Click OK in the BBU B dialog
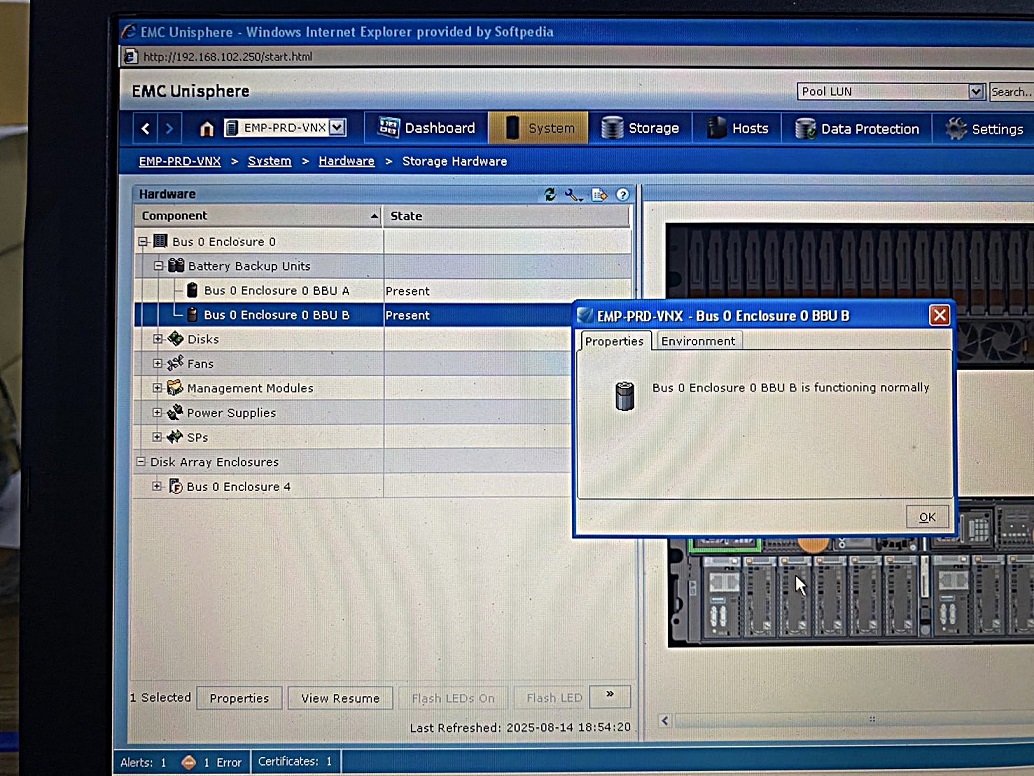1034x776 pixels. click(927, 517)
